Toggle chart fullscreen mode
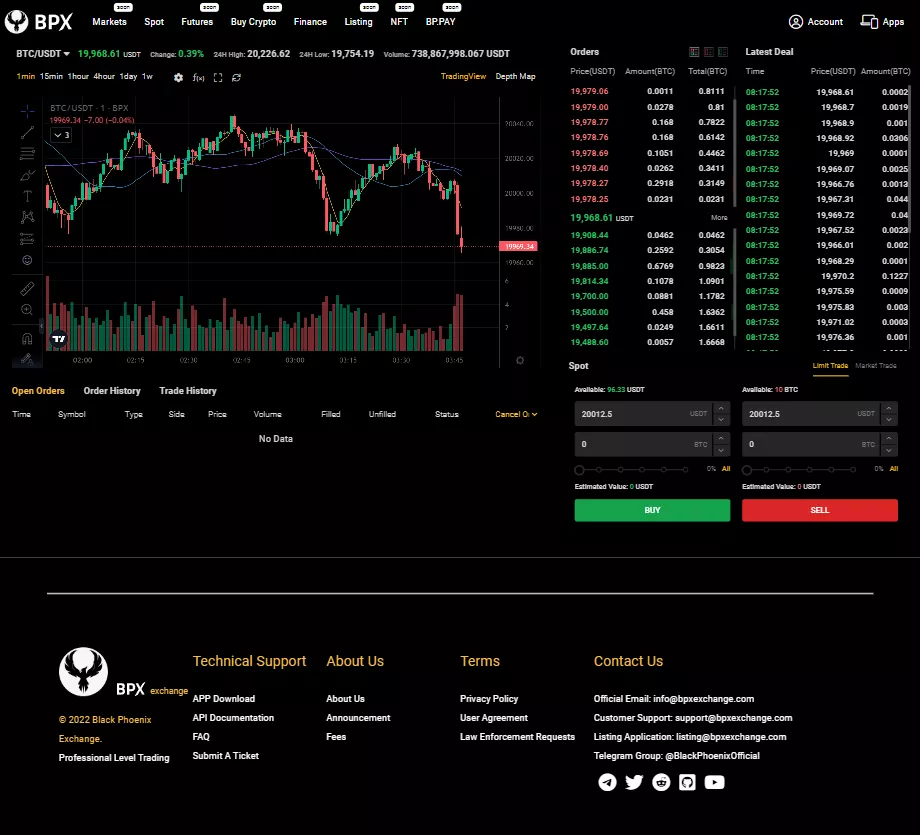 [x=217, y=77]
